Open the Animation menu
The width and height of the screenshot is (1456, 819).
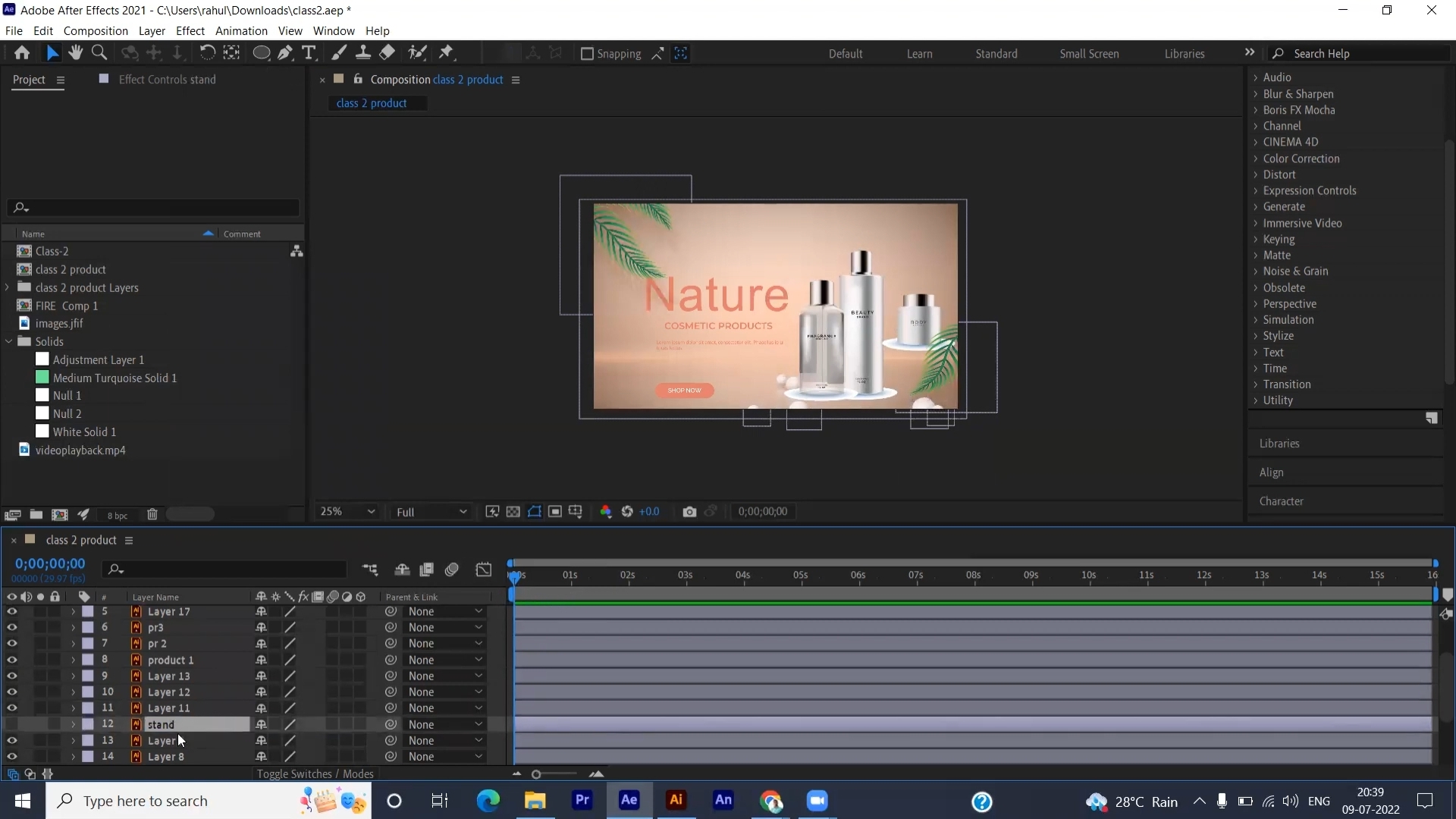point(241,30)
